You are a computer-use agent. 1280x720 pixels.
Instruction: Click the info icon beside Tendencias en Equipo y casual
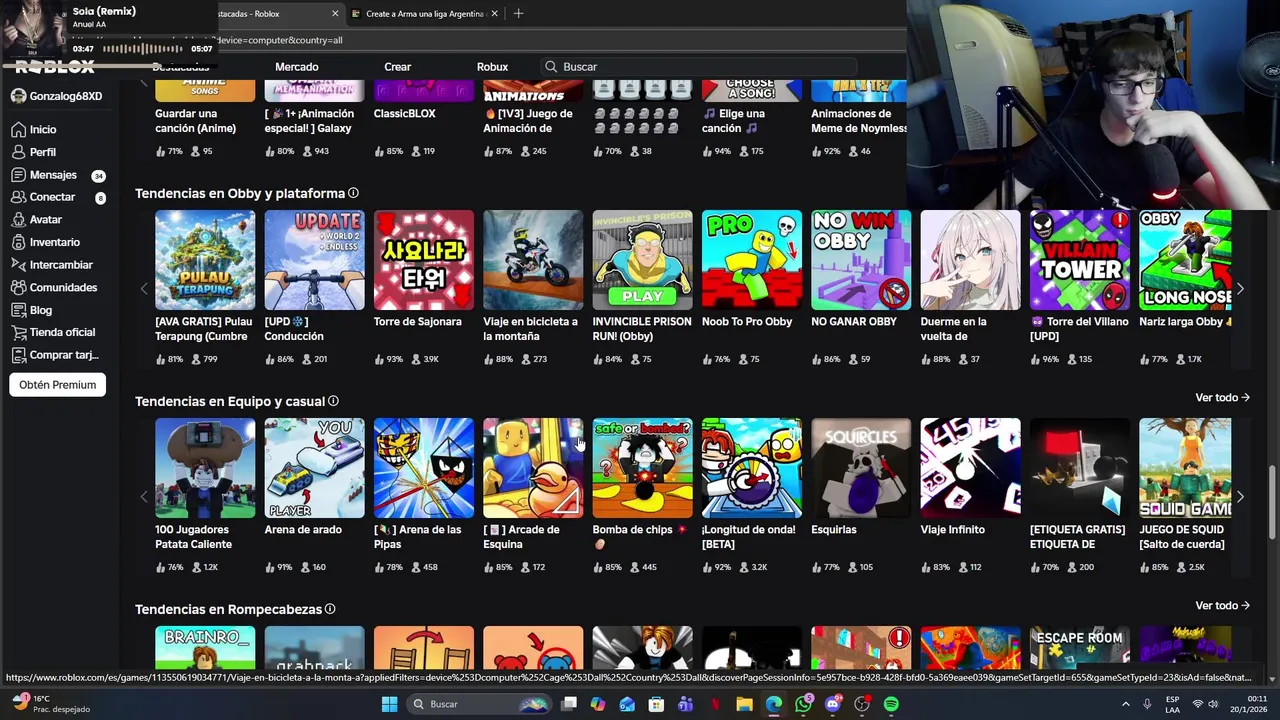[x=333, y=401]
